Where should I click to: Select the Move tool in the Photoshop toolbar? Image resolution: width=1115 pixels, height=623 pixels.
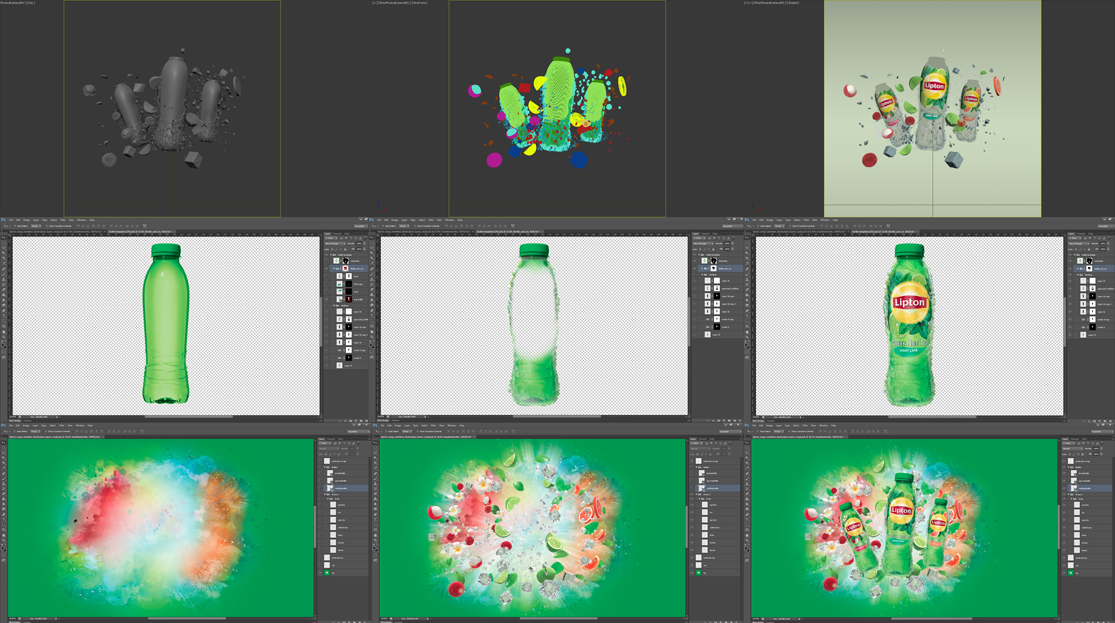tap(5, 238)
